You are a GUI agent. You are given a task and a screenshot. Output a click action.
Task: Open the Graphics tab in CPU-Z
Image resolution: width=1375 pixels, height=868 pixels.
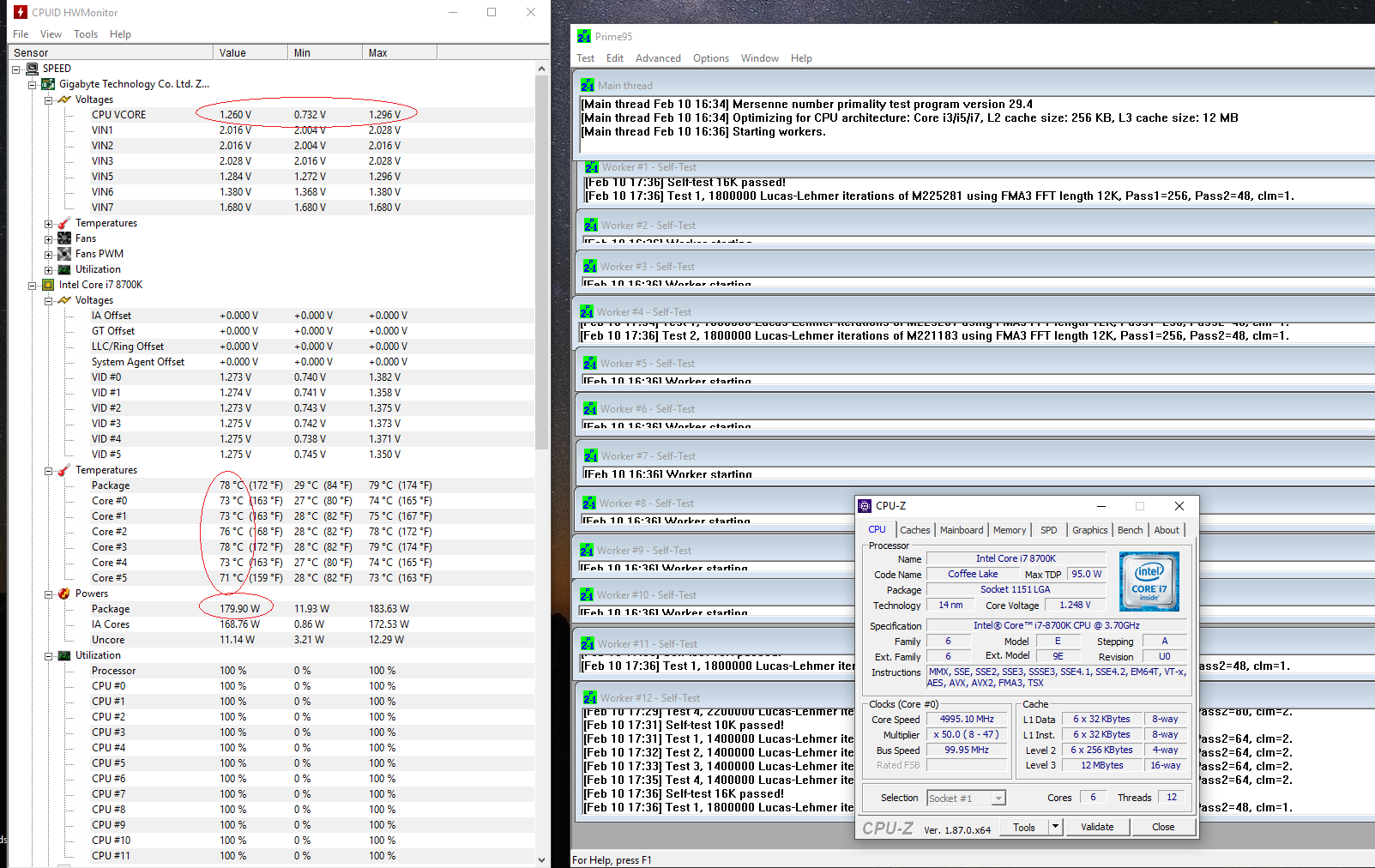pos(1089,530)
